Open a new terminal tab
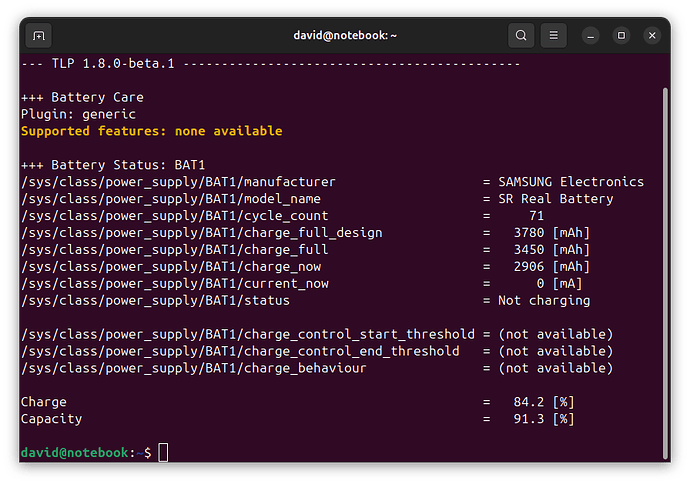 click(39, 35)
